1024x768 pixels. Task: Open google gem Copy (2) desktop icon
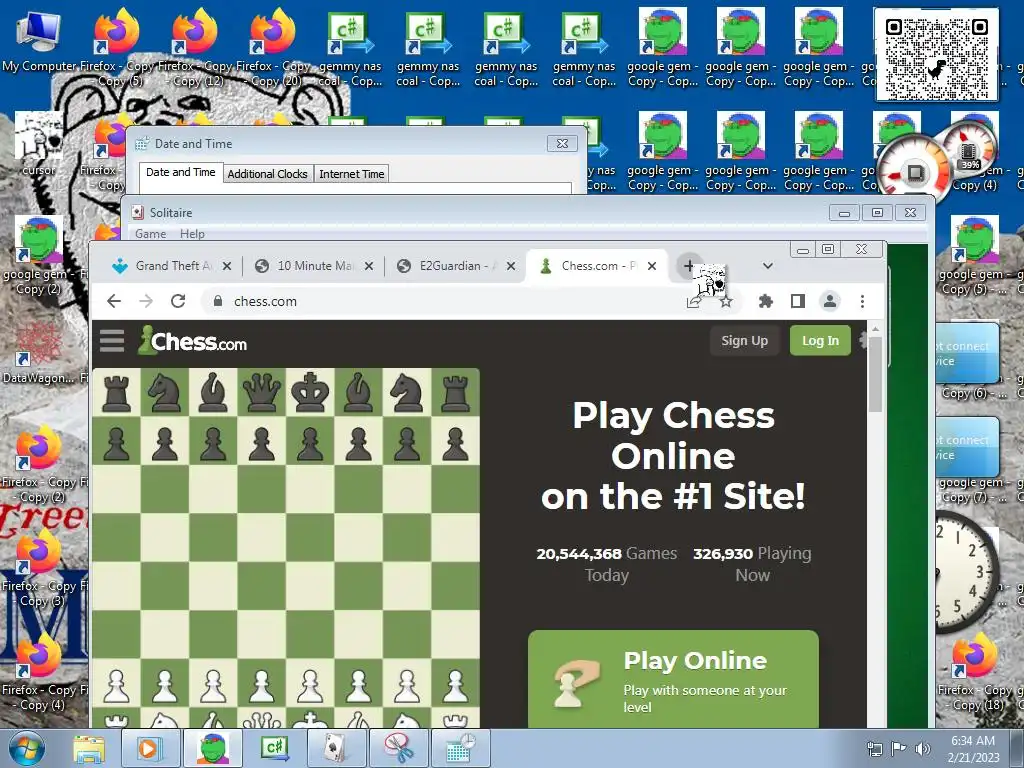click(x=39, y=255)
